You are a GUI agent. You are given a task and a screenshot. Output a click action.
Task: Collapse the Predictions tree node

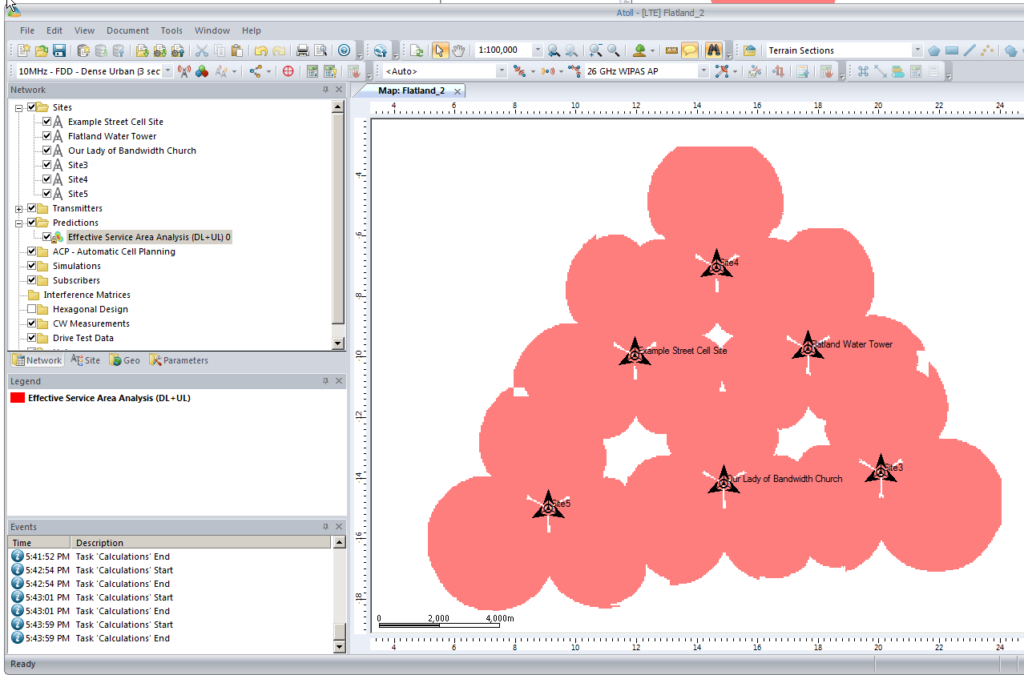[x=18, y=223]
